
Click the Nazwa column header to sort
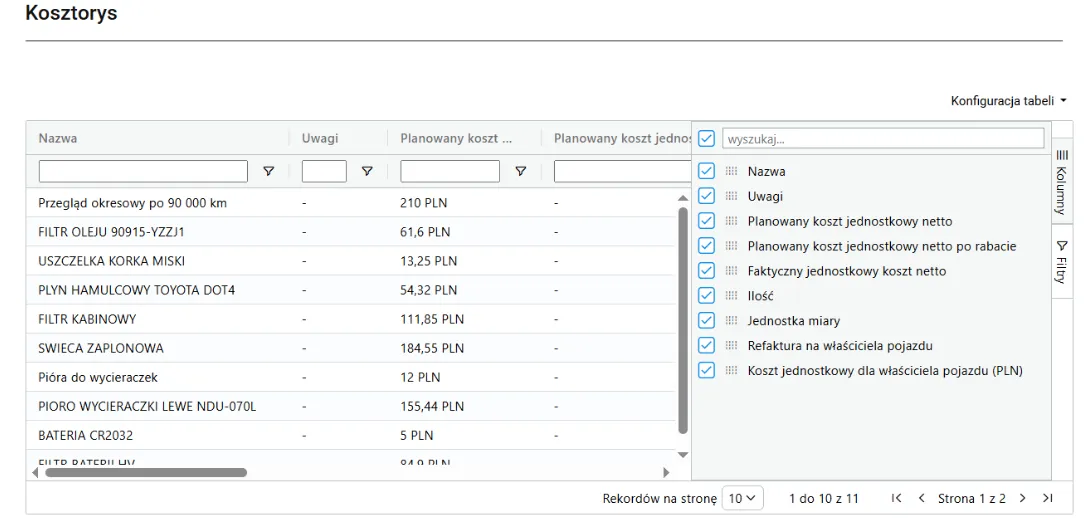[x=58, y=138]
